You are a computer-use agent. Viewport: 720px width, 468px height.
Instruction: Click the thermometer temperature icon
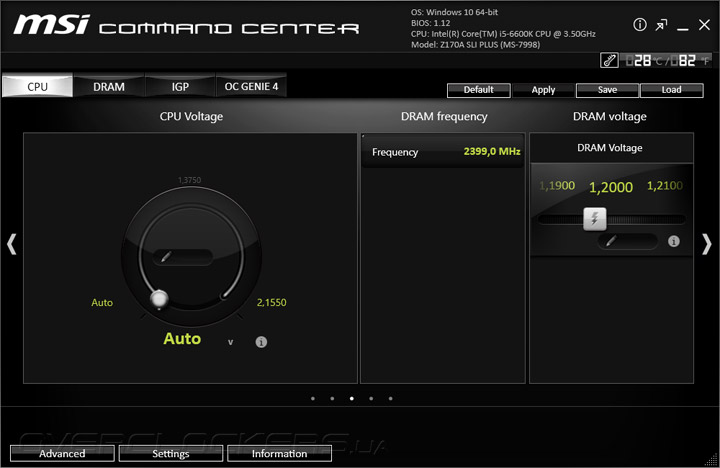coord(609,60)
